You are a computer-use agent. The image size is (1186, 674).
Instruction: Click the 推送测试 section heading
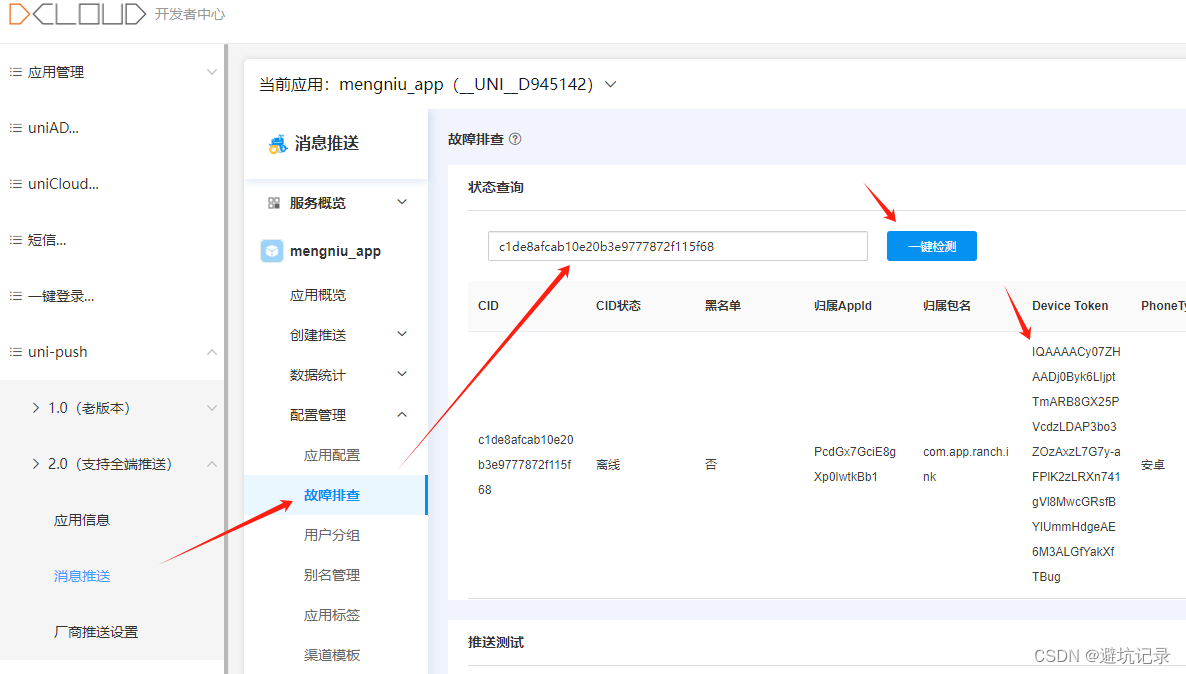(496, 642)
